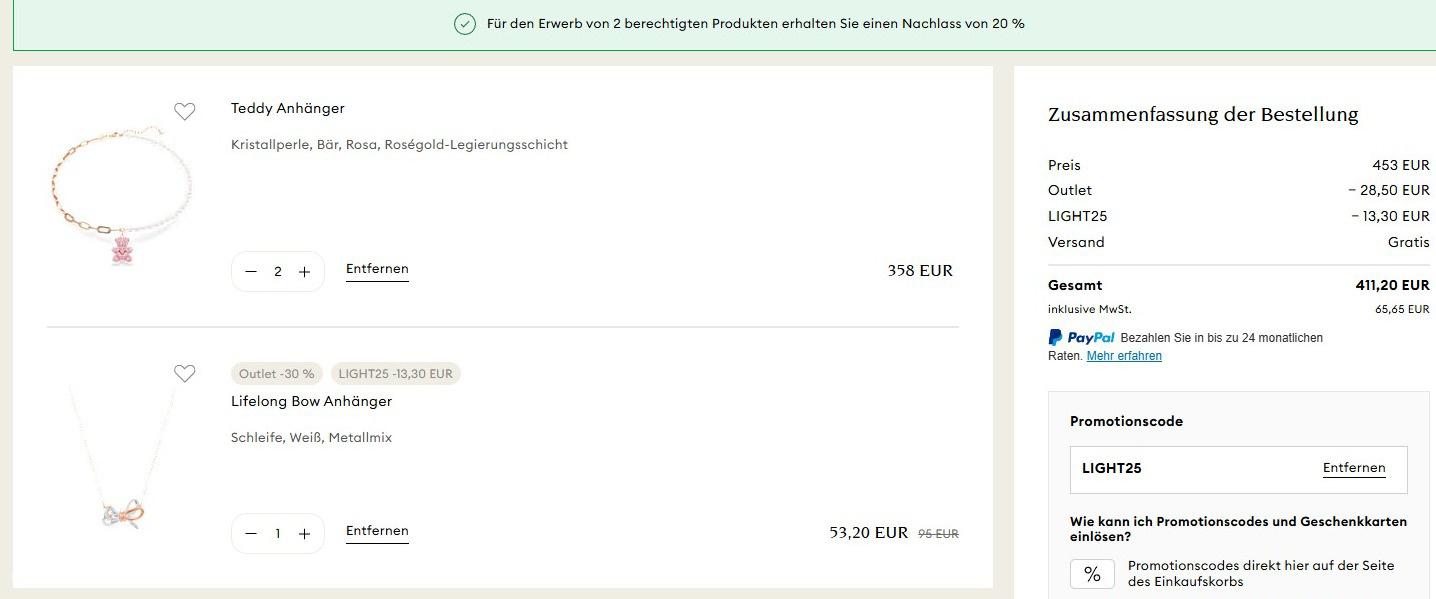The height and width of the screenshot is (599, 1436).
Task: Click the percent promotion code icon
Action: tap(1092, 574)
